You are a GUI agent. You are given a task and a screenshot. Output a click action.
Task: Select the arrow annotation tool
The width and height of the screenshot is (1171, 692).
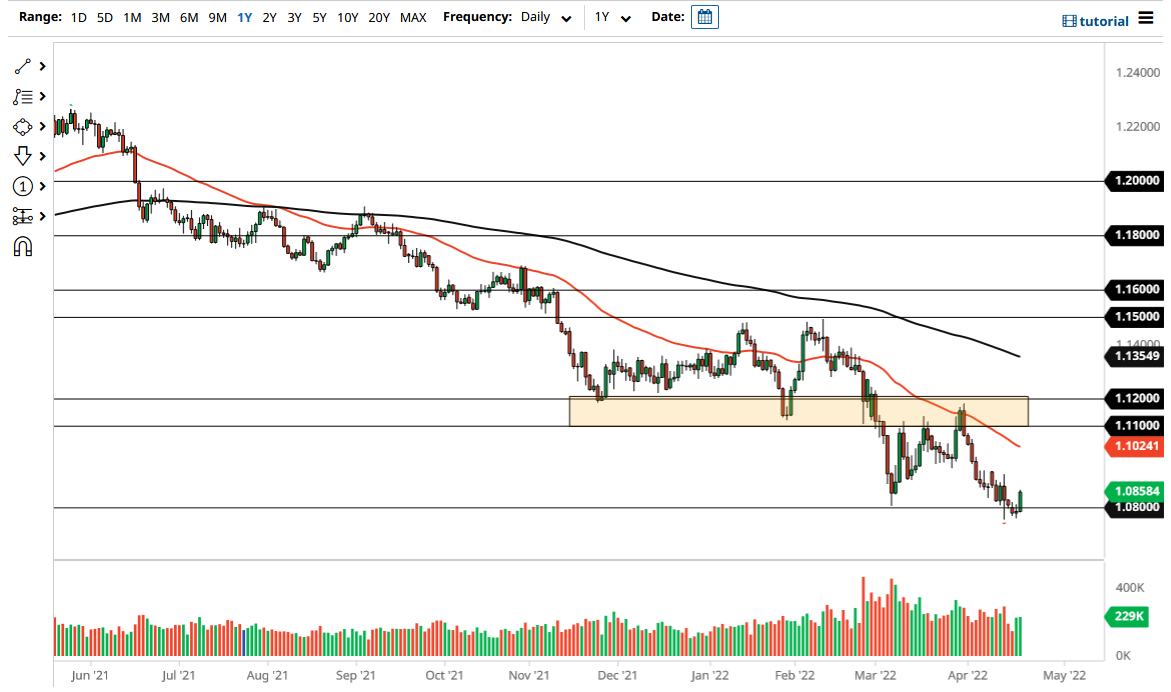click(22, 156)
